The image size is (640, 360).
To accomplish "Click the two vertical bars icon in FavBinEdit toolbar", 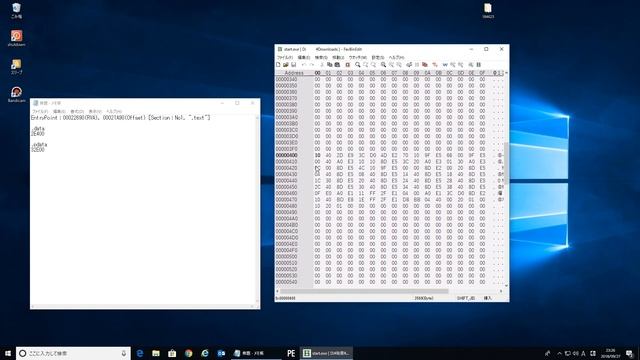I will coord(479,64).
